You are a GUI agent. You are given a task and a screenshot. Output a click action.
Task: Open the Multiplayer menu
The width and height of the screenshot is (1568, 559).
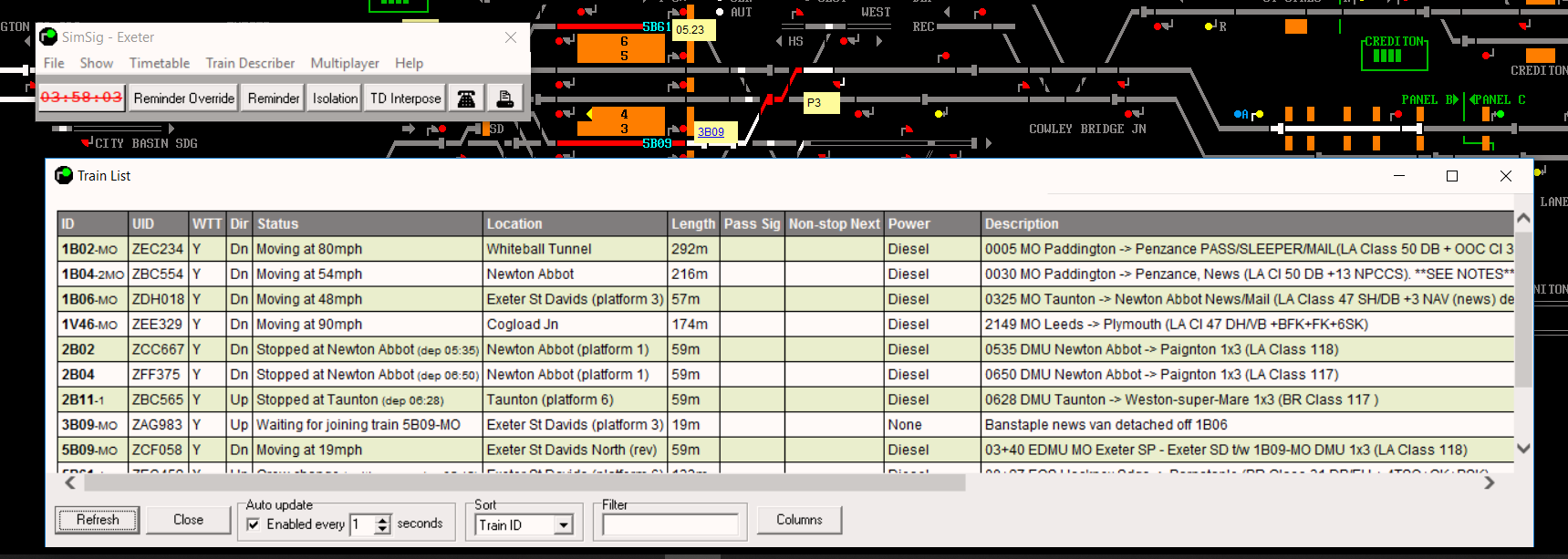tap(345, 63)
